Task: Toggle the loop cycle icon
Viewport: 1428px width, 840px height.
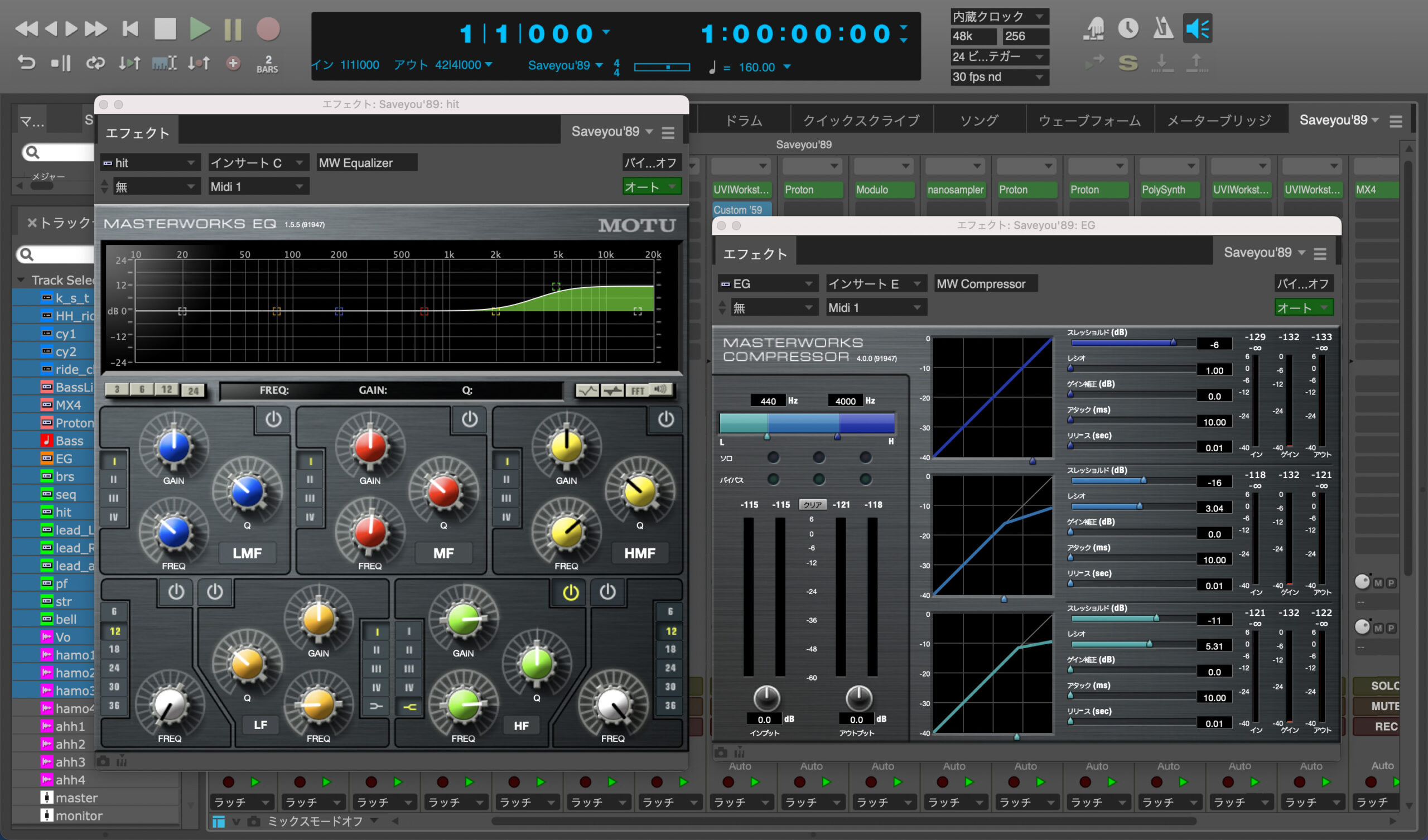Action: click(95, 63)
